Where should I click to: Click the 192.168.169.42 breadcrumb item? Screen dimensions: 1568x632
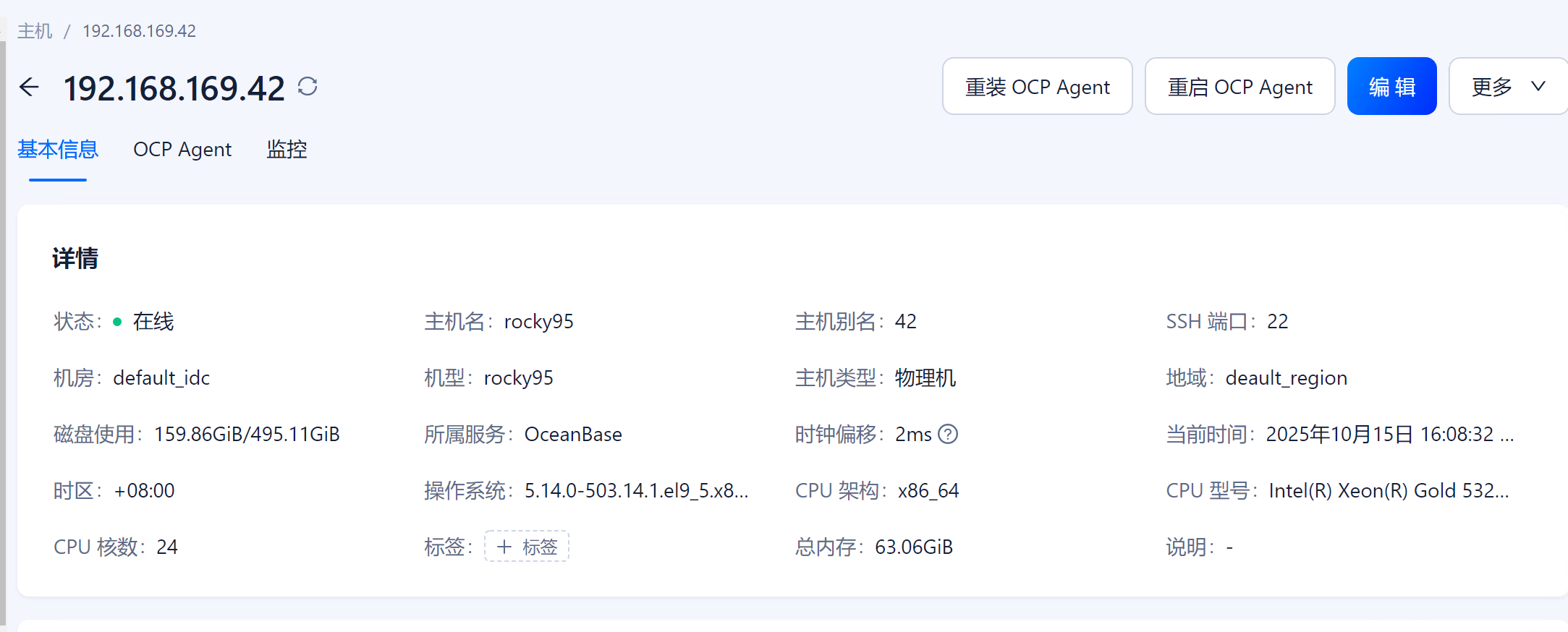click(x=139, y=31)
